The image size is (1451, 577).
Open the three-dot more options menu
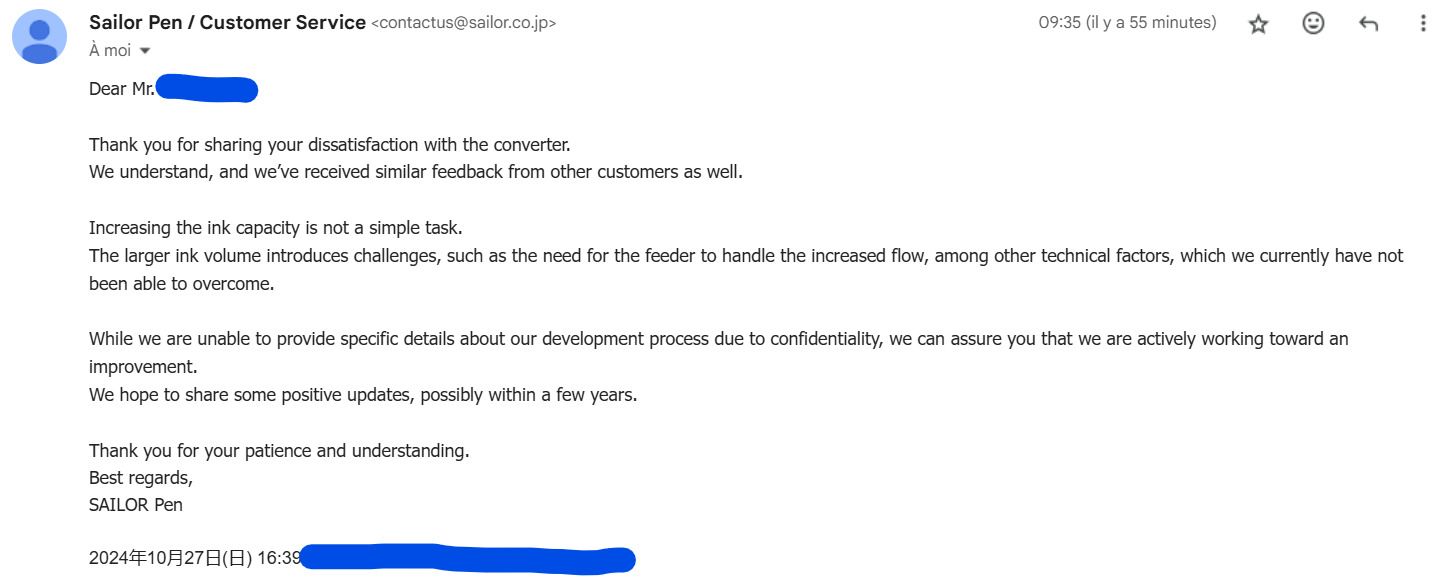coord(1423,24)
